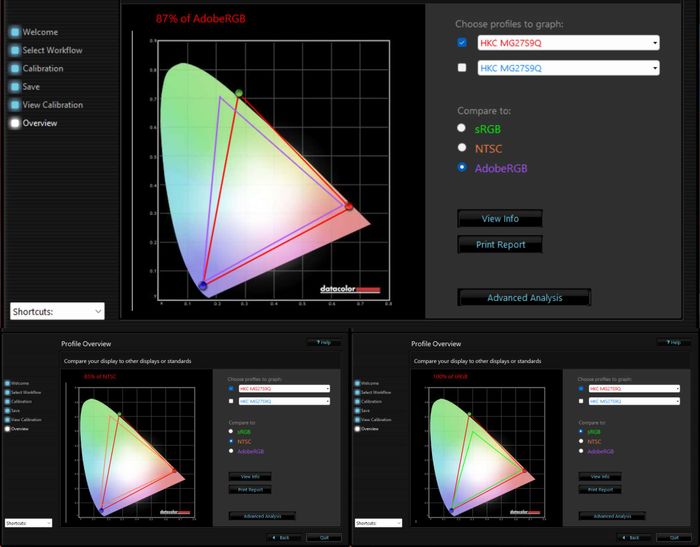Open the second profile dropdown in the sRGB window
700x547 pixels.
point(634,401)
